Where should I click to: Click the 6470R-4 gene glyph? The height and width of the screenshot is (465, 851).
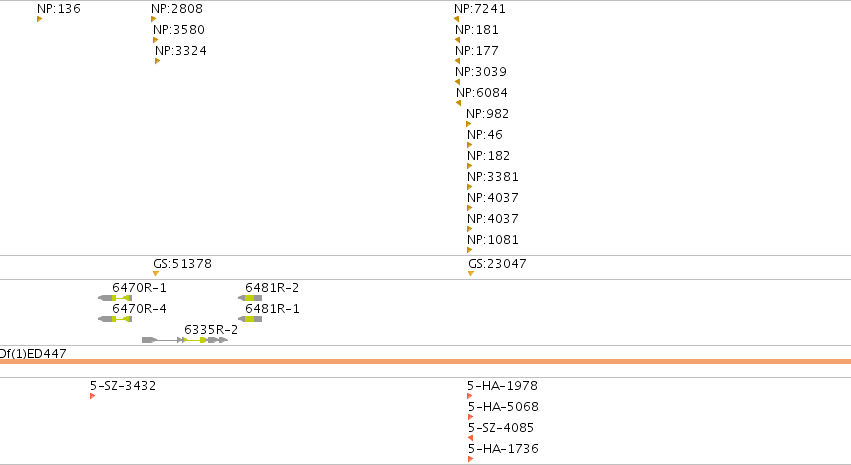coord(115,319)
